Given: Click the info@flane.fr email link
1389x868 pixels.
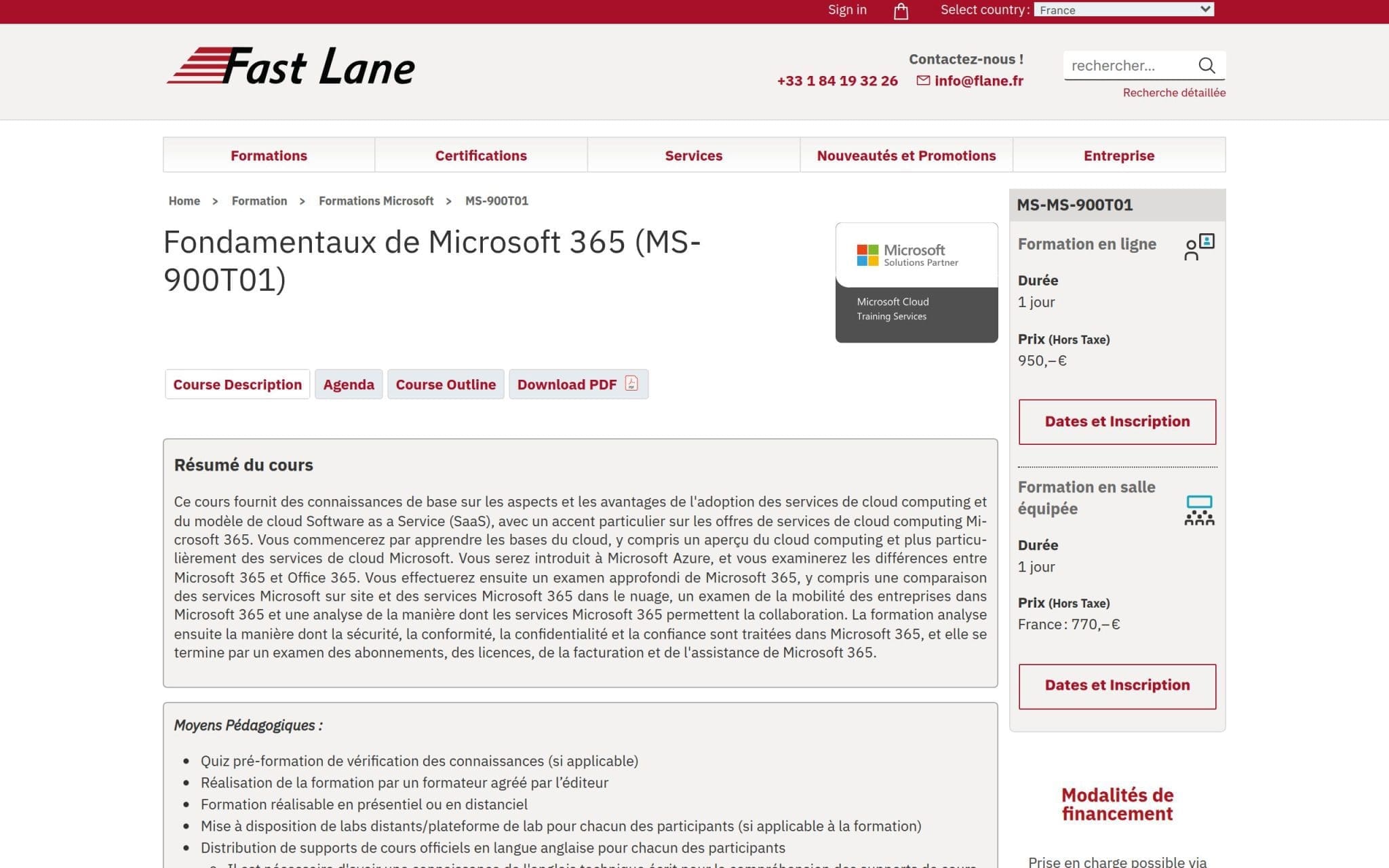Looking at the screenshot, I should [x=979, y=81].
